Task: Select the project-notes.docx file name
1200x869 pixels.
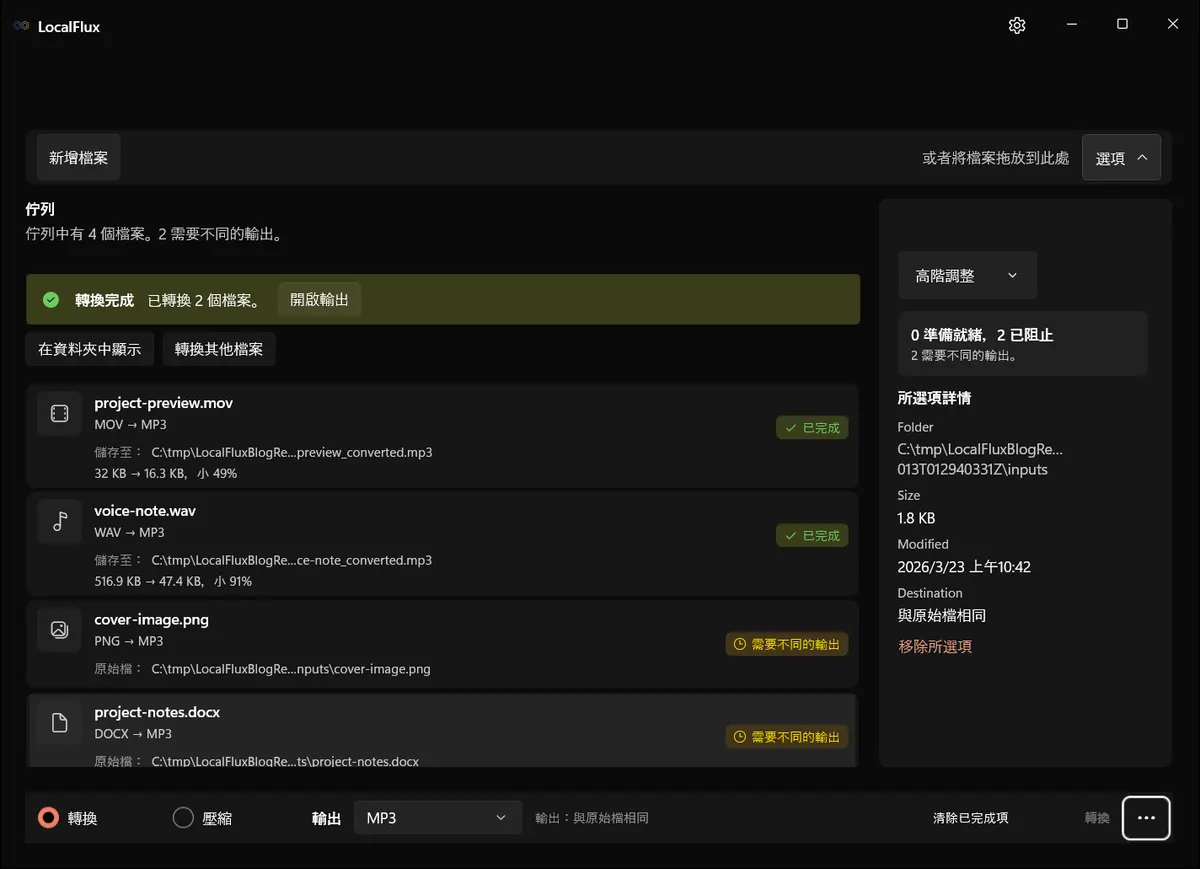Action: (157, 712)
